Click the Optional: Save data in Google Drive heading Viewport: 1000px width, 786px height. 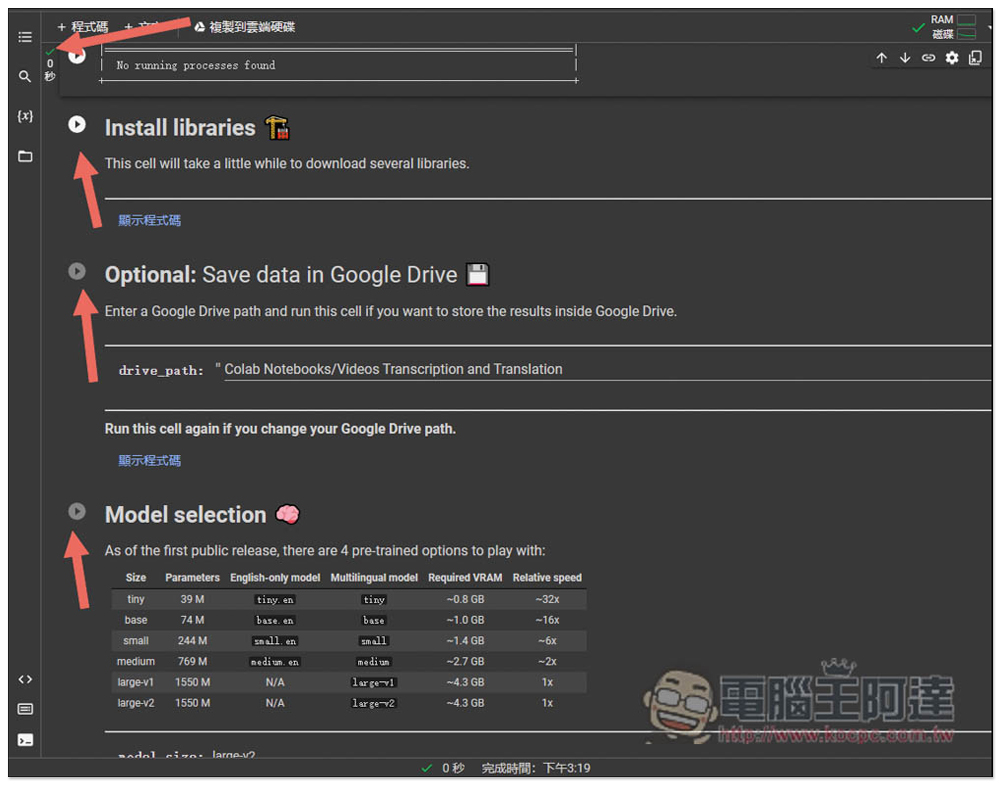(281, 275)
